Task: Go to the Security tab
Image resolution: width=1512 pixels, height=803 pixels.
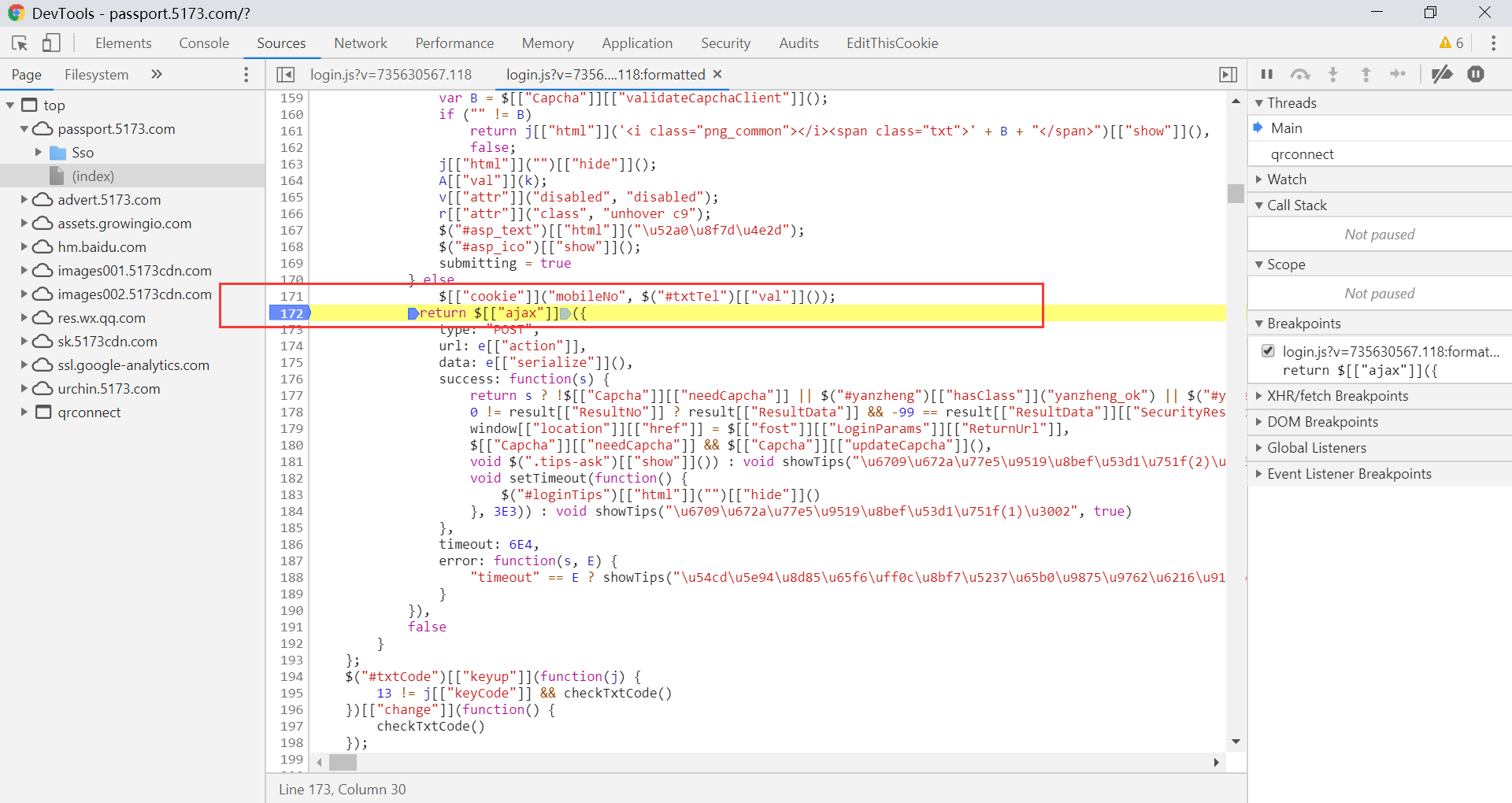Action: pyautogui.click(x=725, y=43)
